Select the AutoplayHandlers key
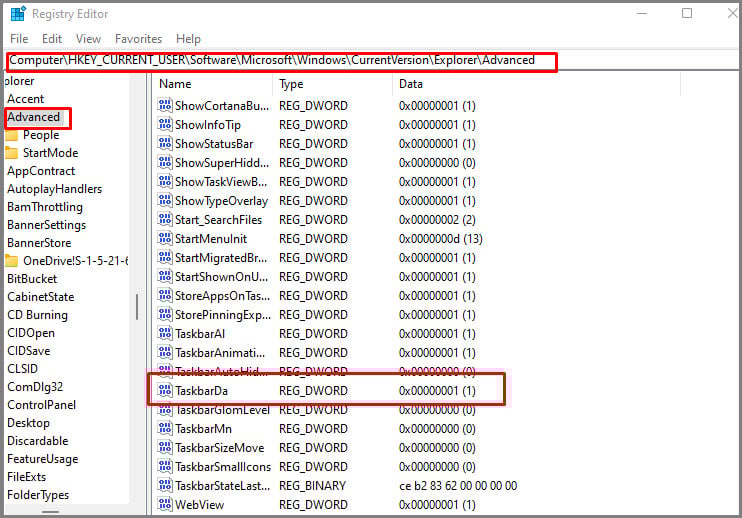This screenshot has width=742, height=518. (x=54, y=189)
